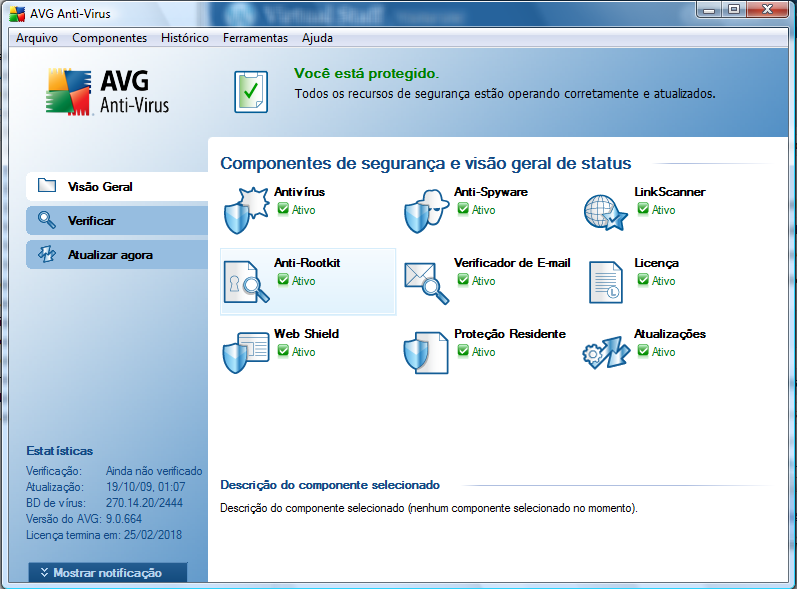Open the Histórico menu
The width and height of the screenshot is (797, 589).
(x=185, y=38)
